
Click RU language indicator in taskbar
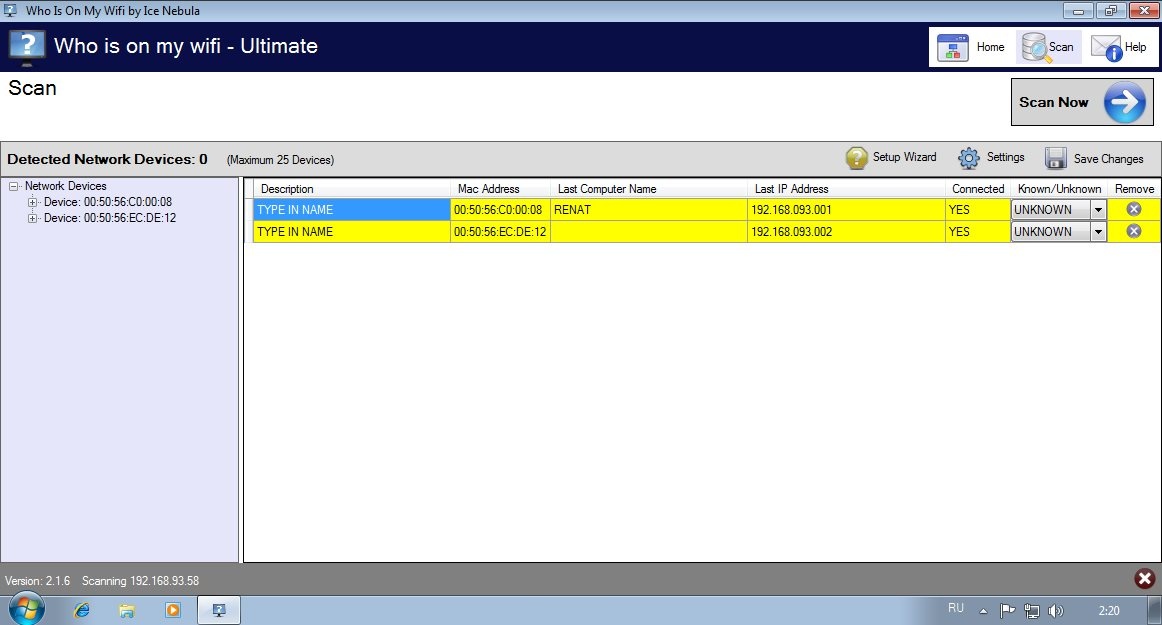pyautogui.click(x=956, y=608)
